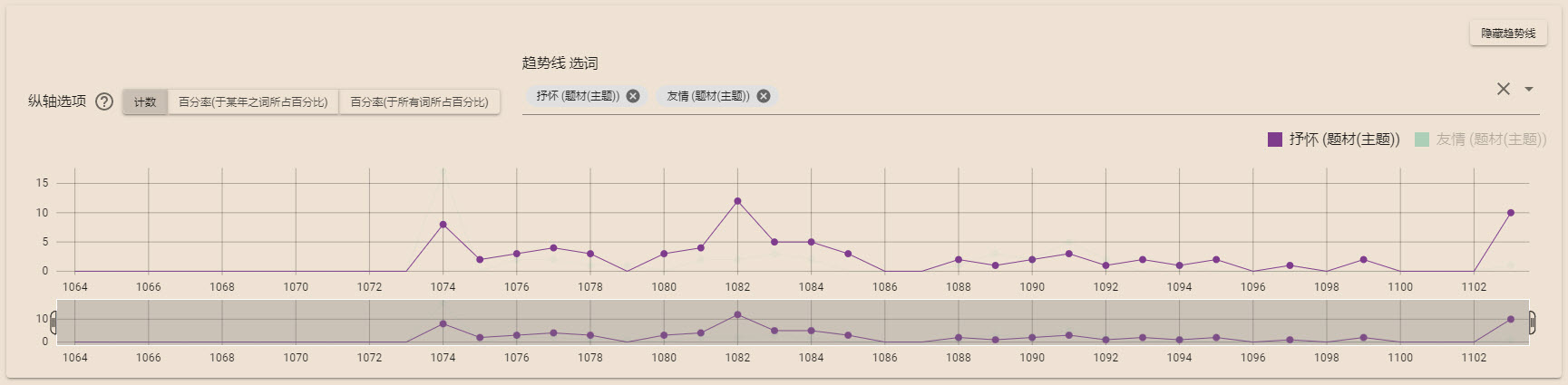The width and height of the screenshot is (1568, 385).
Task: Click the 隐藏趋势线 button
Action: (x=1508, y=34)
